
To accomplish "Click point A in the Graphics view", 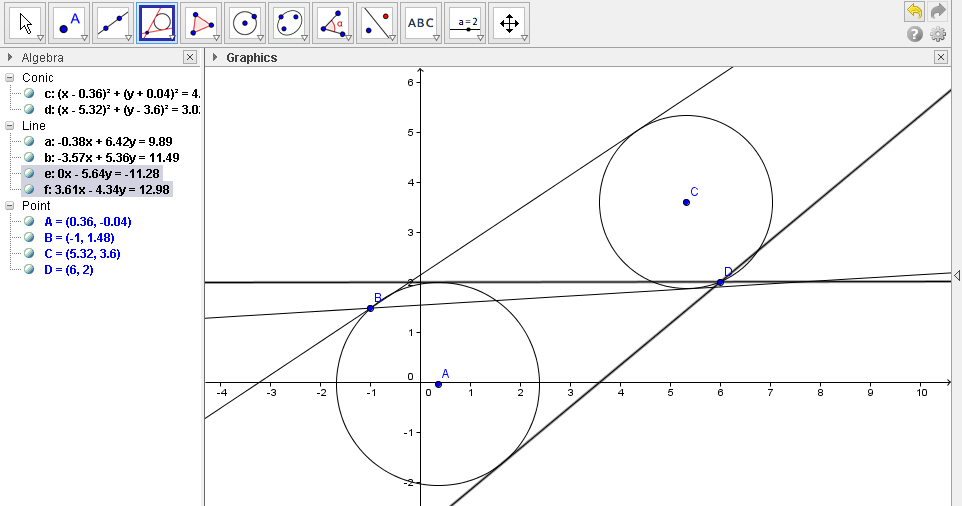I will point(438,385).
